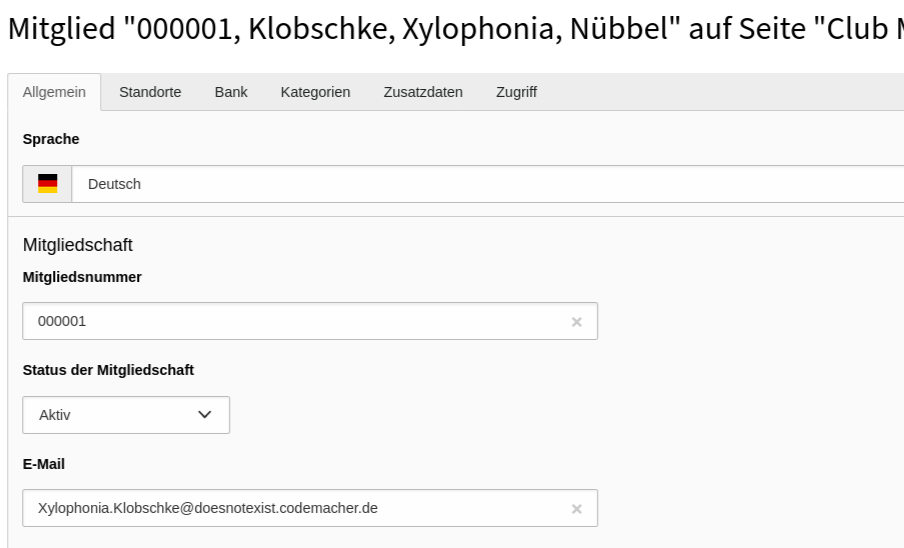Click the Mitgliedsnummer field label

click(82, 277)
